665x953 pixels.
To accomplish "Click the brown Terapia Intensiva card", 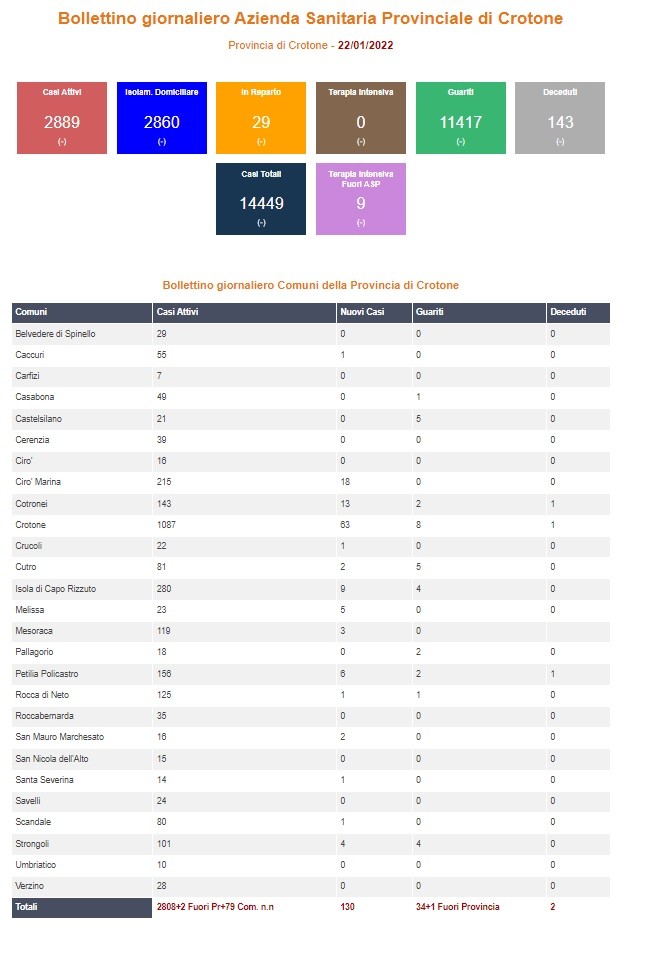I will pyautogui.click(x=360, y=118).
